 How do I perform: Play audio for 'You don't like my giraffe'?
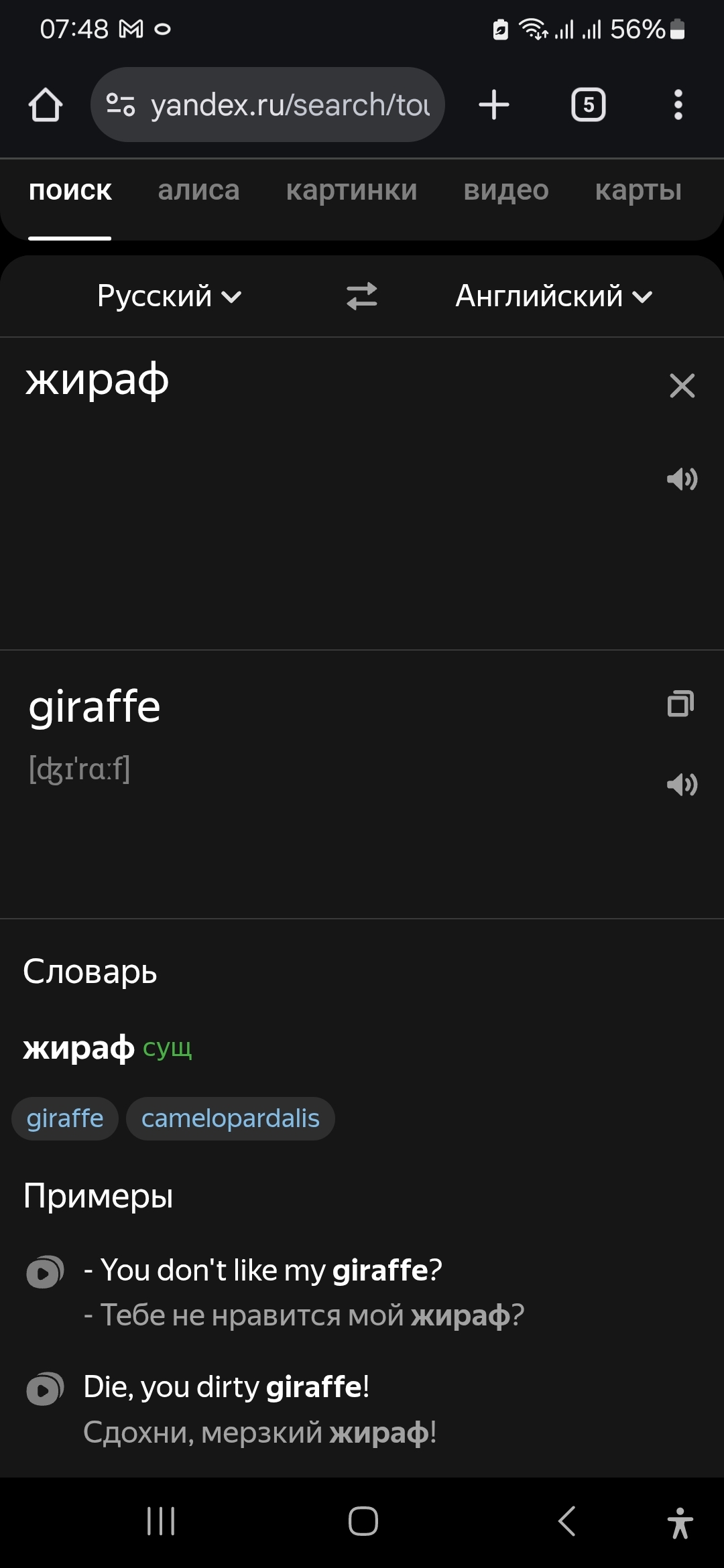(x=44, y=1272)
